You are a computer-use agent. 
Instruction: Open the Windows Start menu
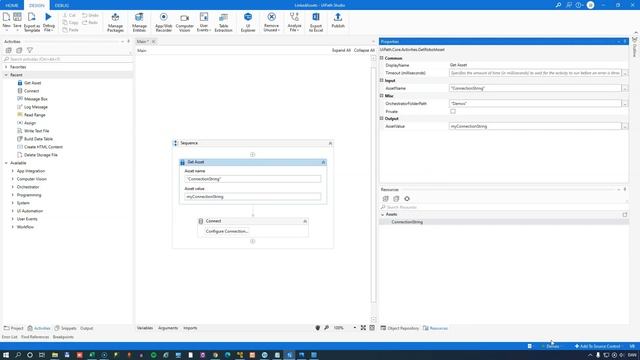(6, 355)
